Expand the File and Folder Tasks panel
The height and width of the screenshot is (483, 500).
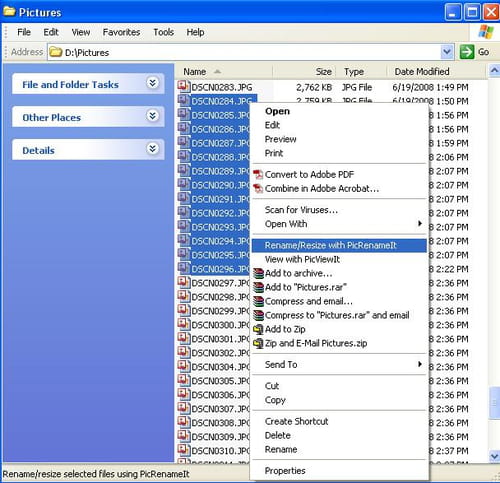(x=152, y=83)
